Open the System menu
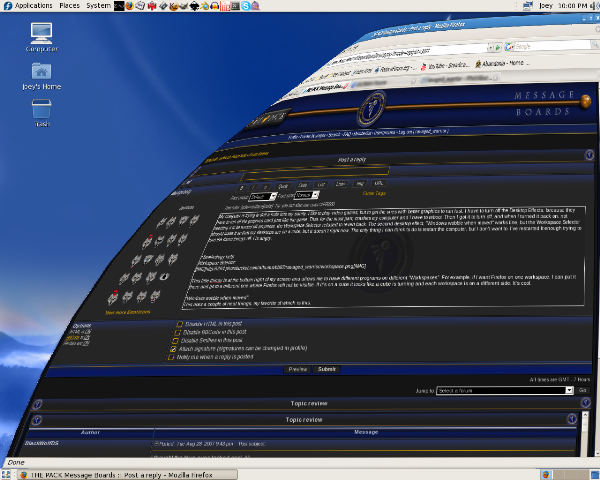 (98, 6)
